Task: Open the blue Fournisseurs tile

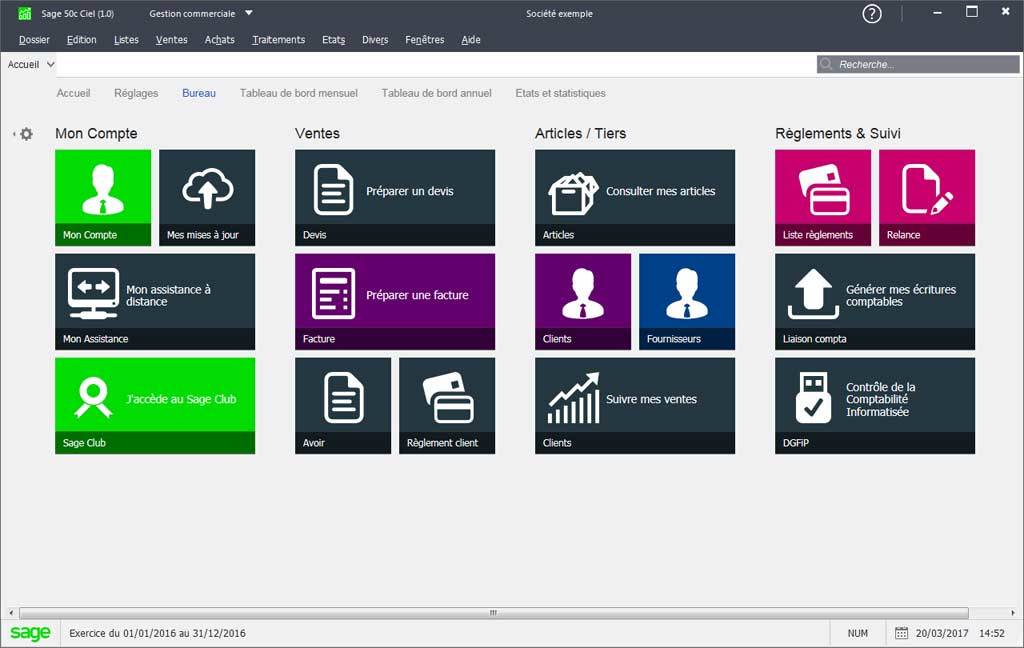Action: [687, 301]
